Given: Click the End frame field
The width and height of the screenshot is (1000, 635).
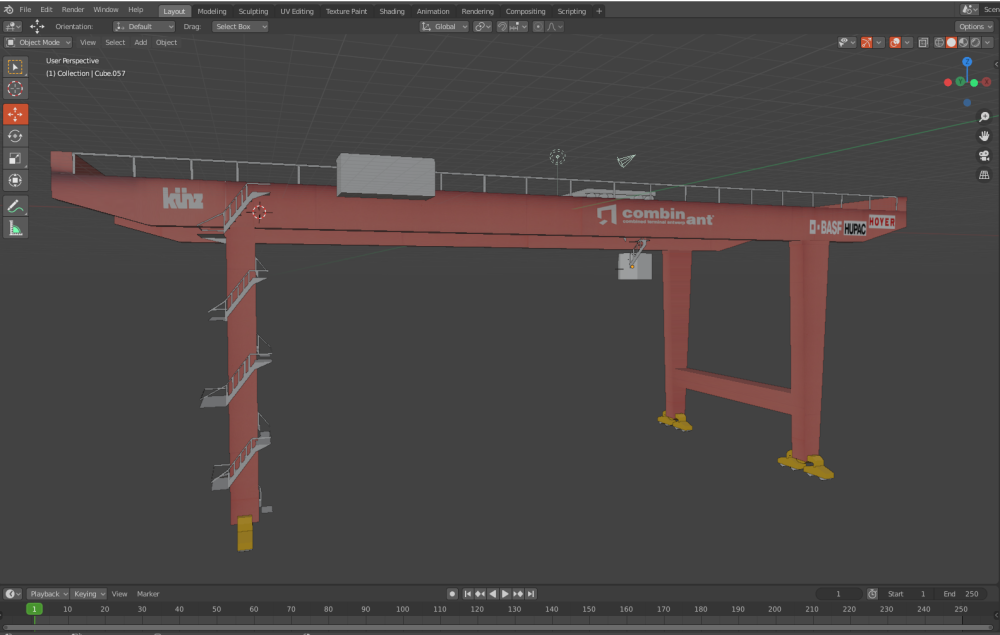Looking at the screenshot, I should point(960,594).
